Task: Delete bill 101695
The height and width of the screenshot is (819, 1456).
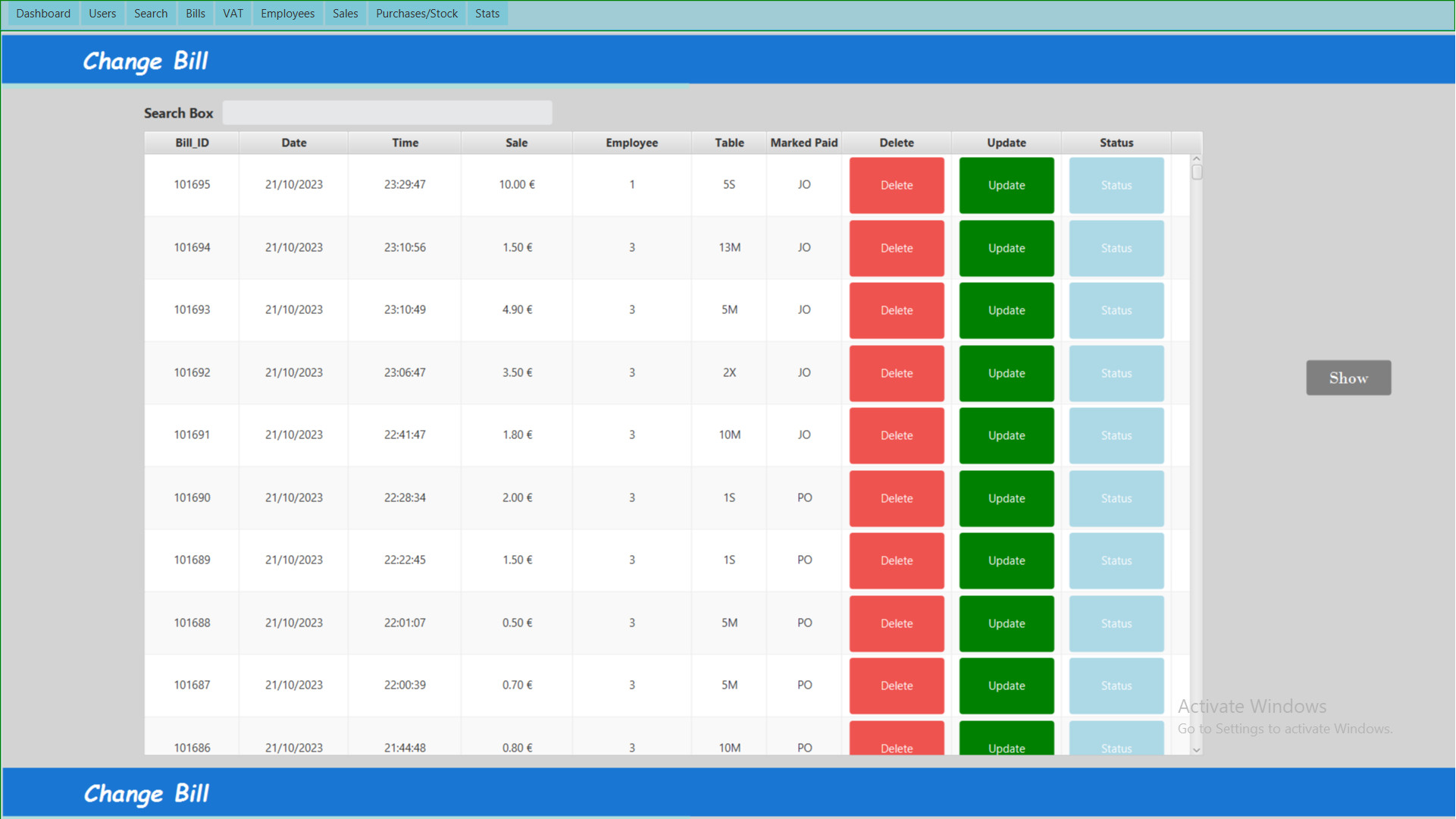Action: coord(896,185)
